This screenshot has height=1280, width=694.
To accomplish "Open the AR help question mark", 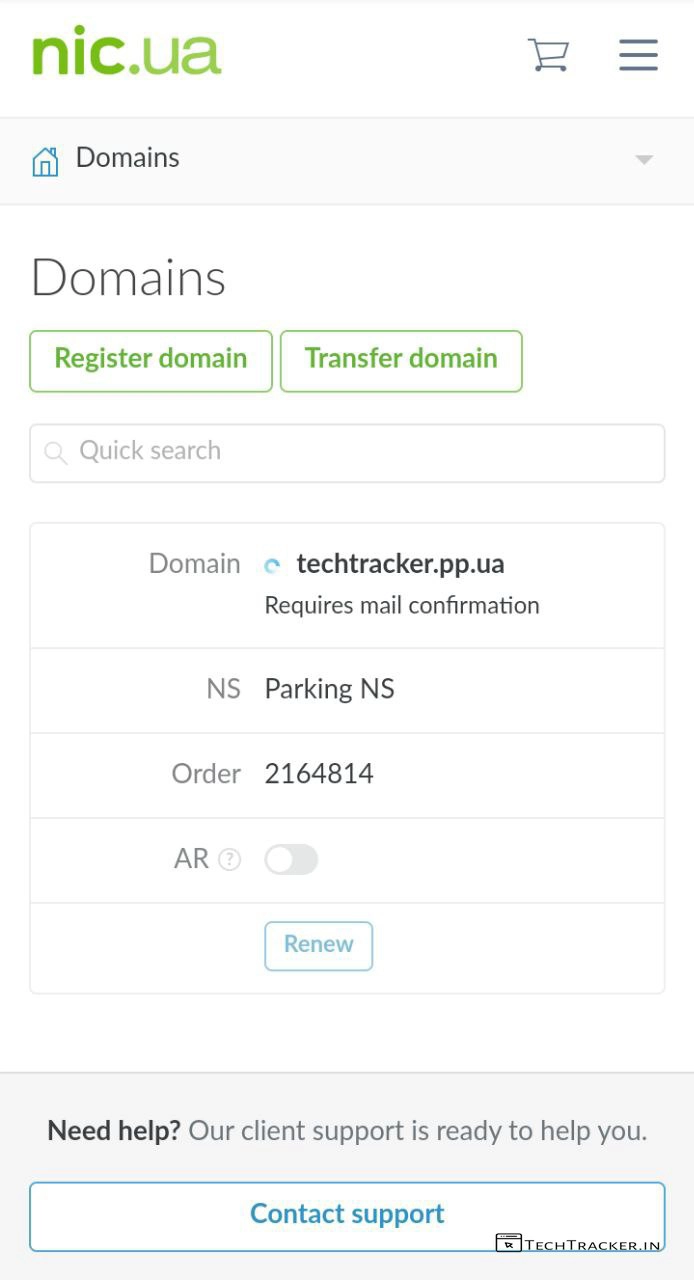I will pos(230,859).
